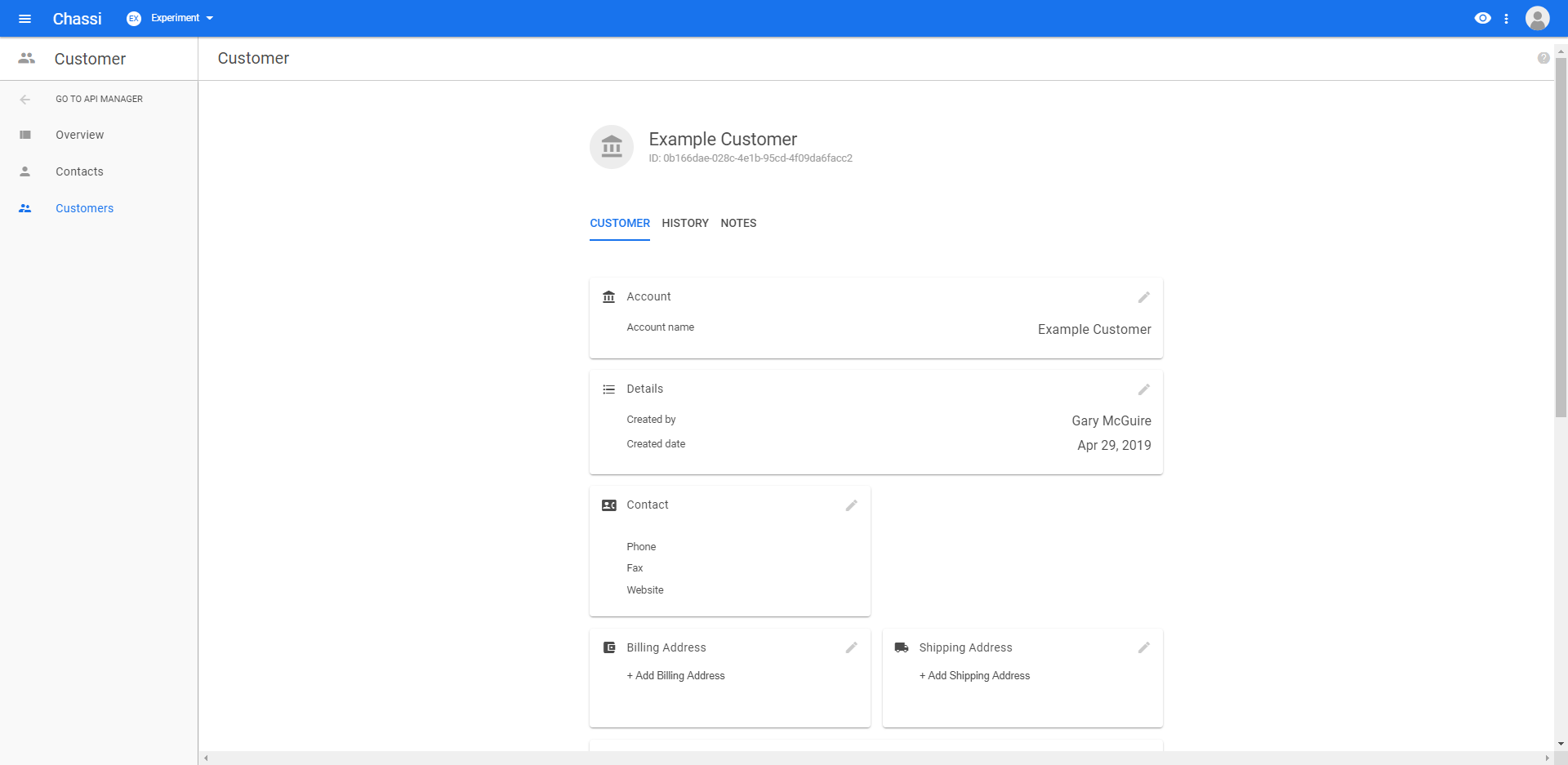Toggle the eye preview icon
1568x765 pixels.
pos(1482,18)
